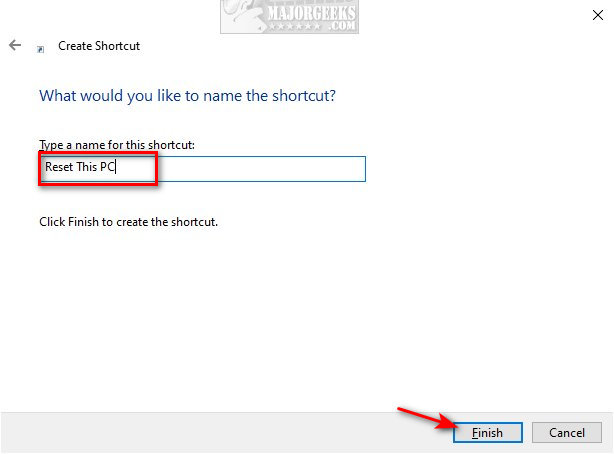Click the red arrow pointing at Finish

pos(427,418)
